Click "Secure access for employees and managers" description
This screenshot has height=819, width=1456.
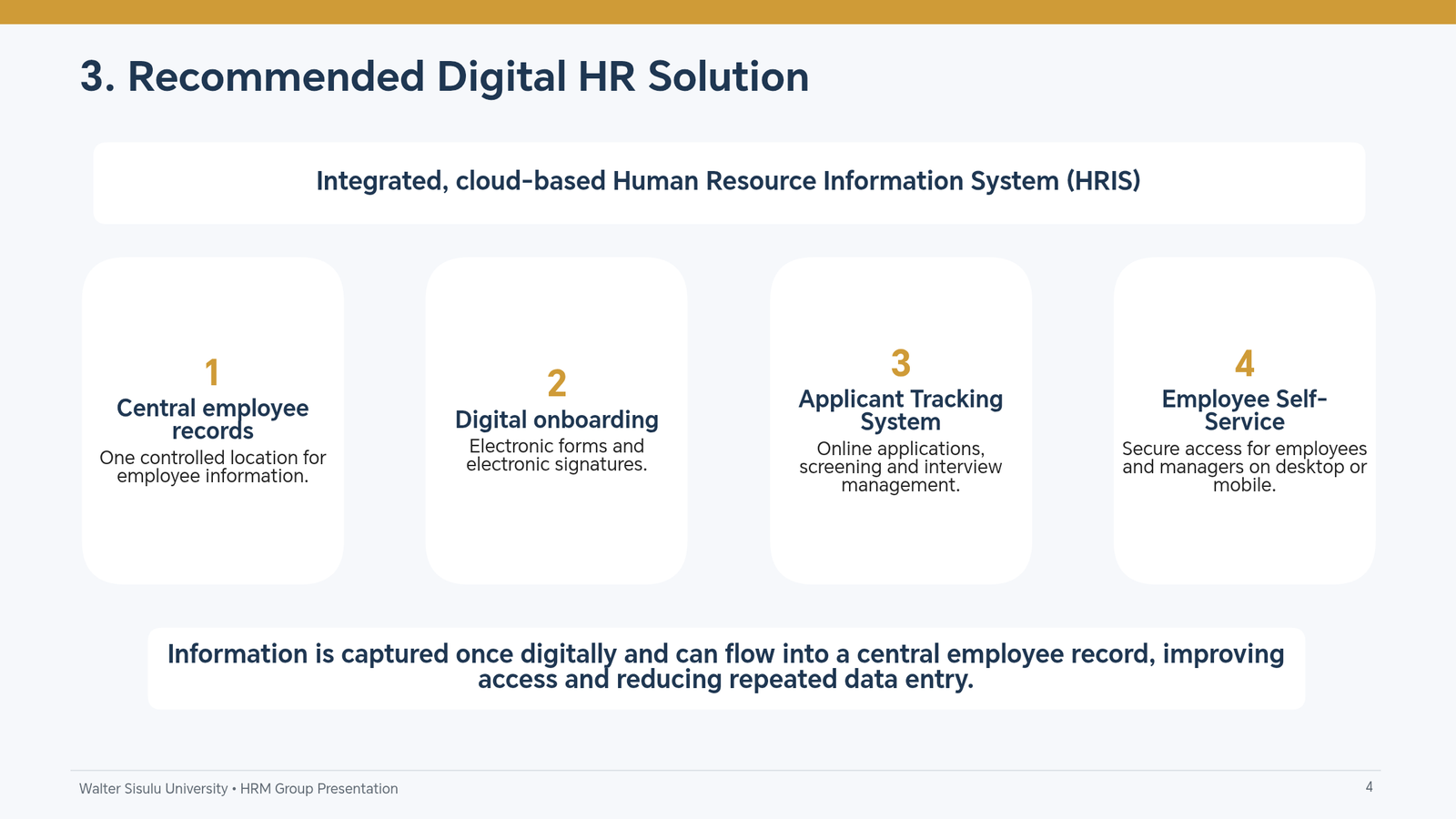pos(1245,467)
